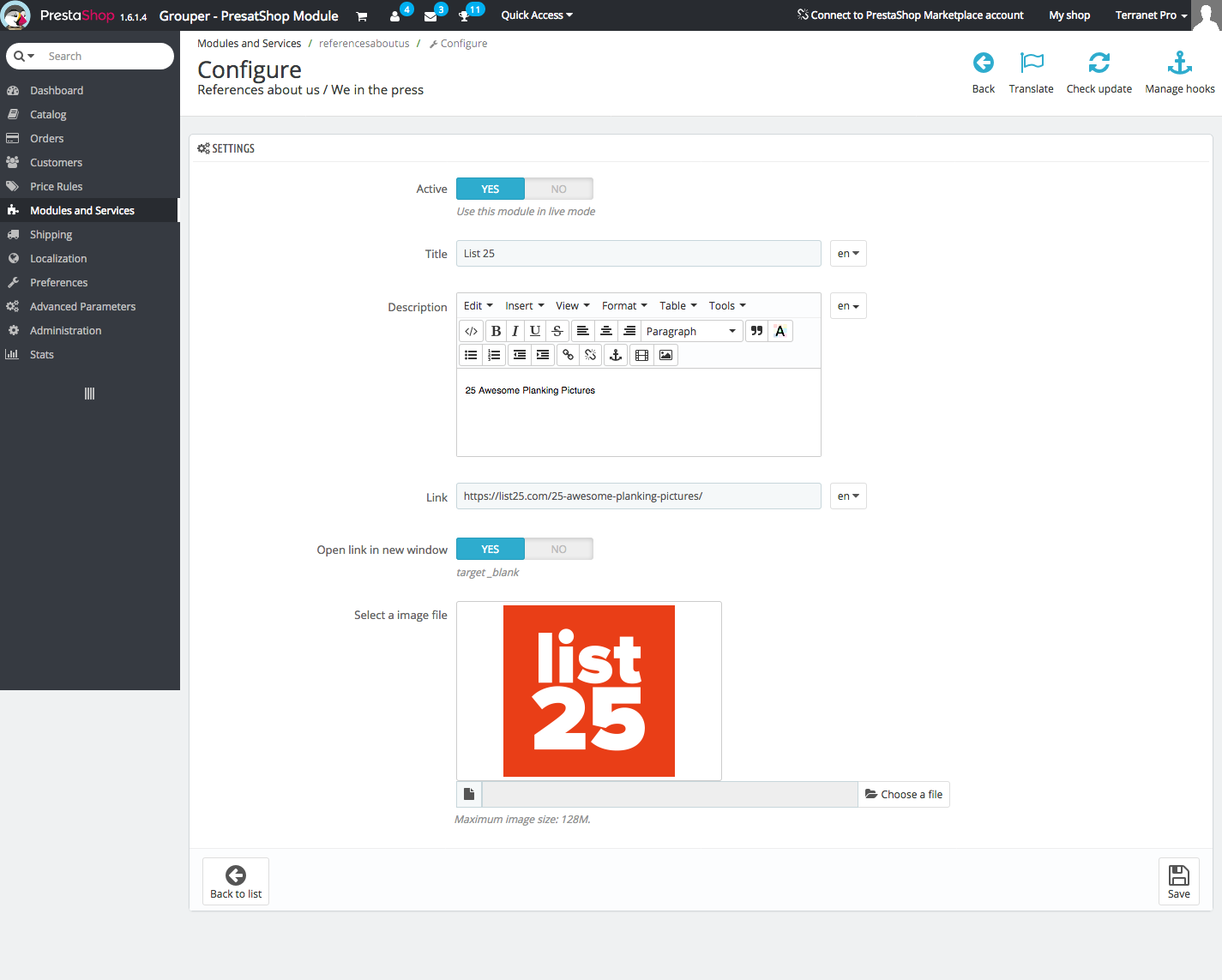This screenshot has width=1222, height=980.
Task: Insert an anchor in description
Action: (615, 355)
